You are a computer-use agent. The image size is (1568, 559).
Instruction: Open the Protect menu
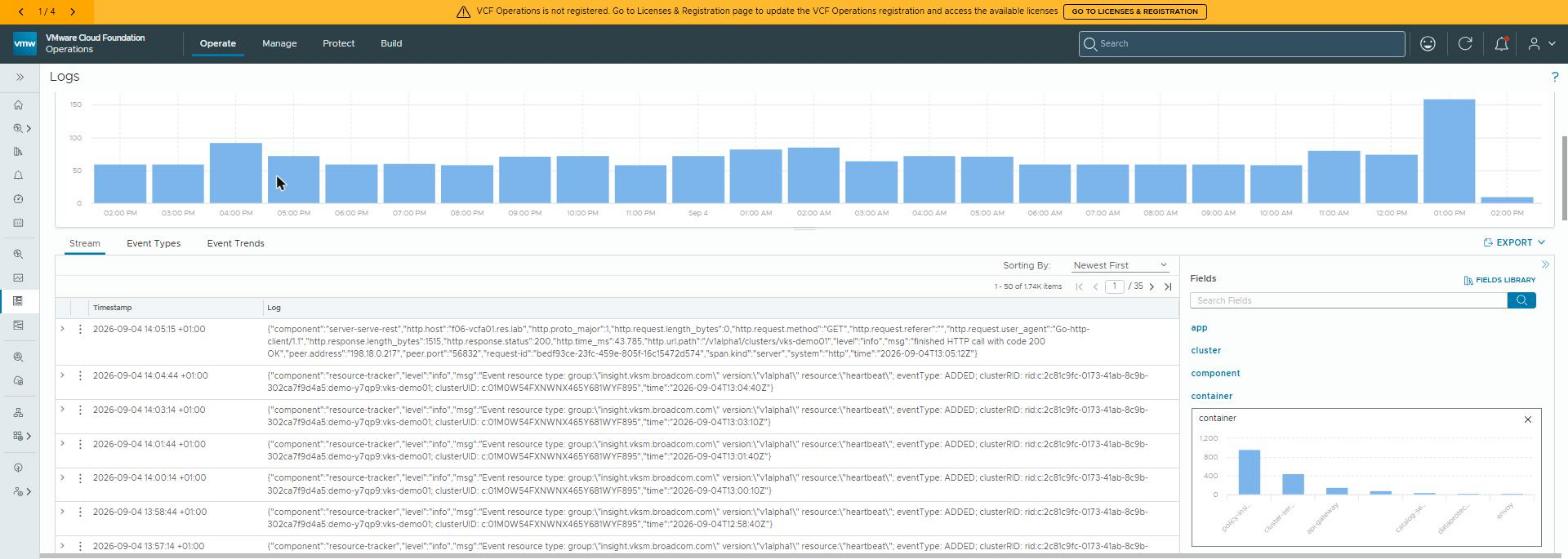pos(338,44)
